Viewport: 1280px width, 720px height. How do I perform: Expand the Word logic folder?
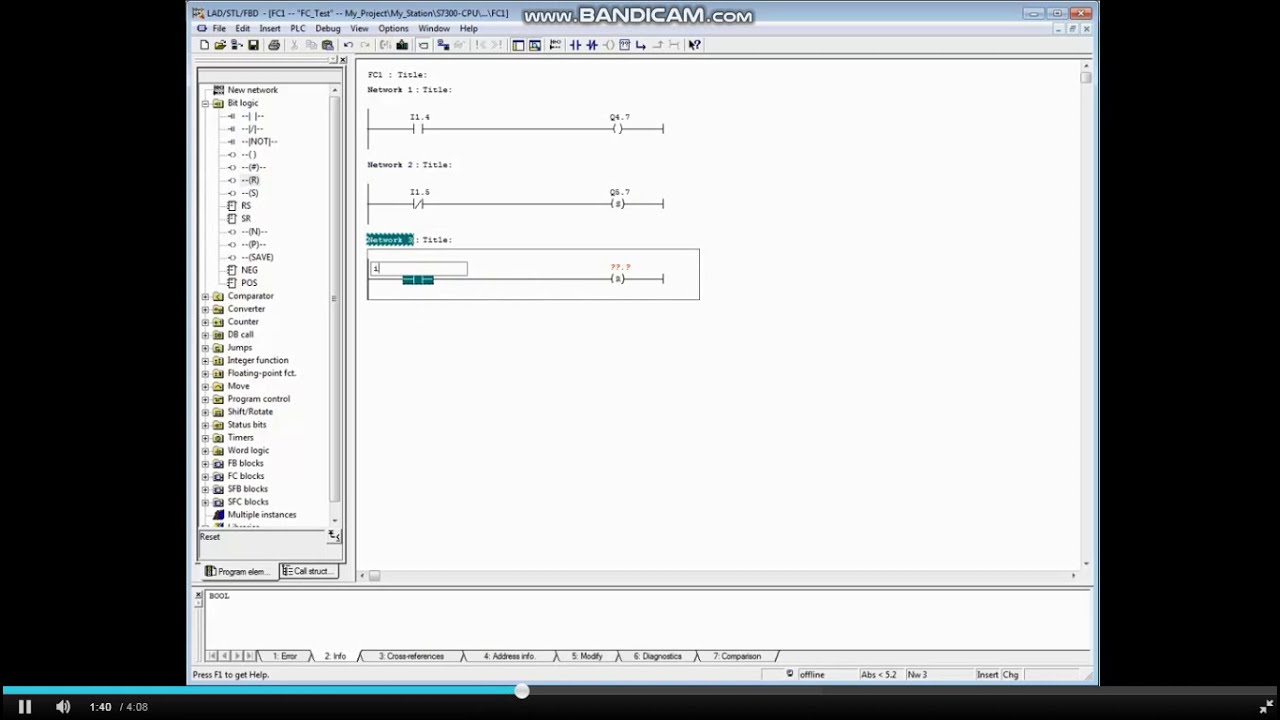pyautogui.click(x=205, y=450)
